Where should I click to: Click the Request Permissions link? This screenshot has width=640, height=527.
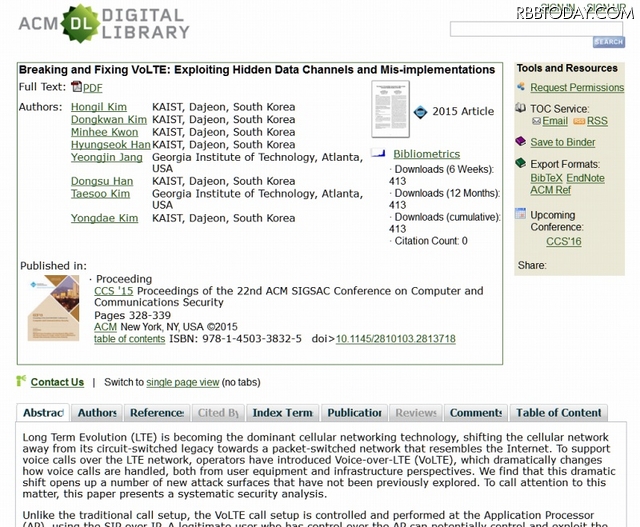577,87
